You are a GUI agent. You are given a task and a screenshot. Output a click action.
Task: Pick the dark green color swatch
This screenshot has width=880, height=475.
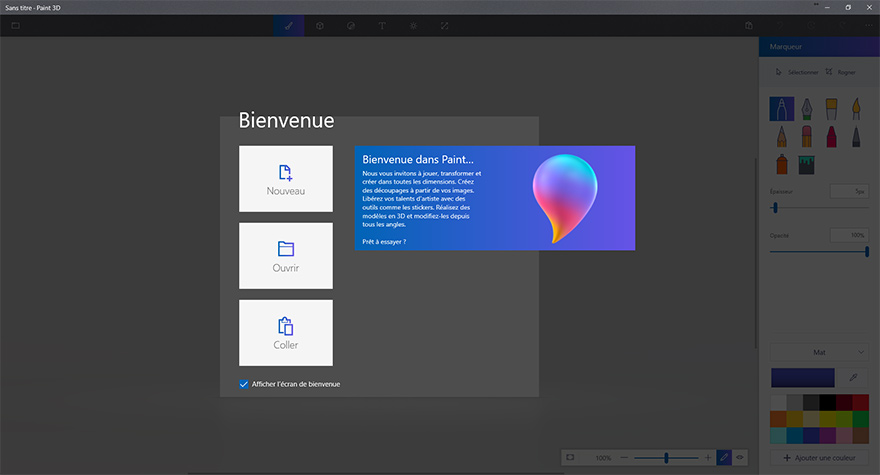pyautogui.click(x=860, y=419)
